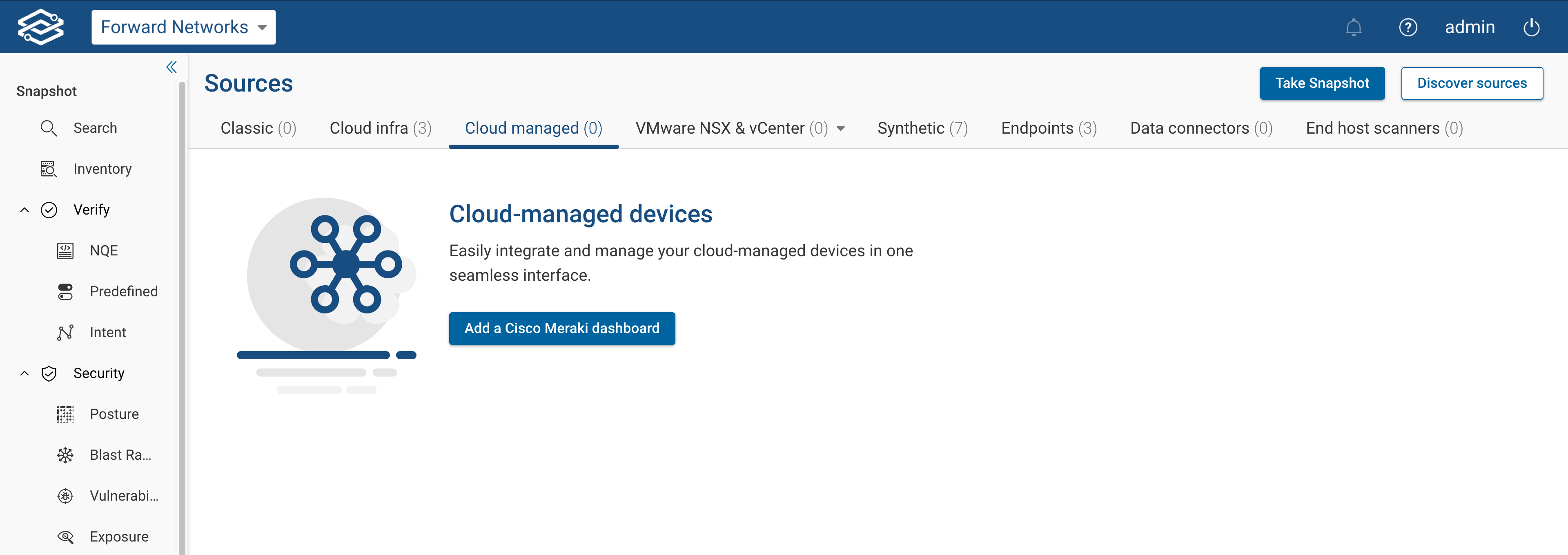Open the notifications bell

pos(1354,27)
